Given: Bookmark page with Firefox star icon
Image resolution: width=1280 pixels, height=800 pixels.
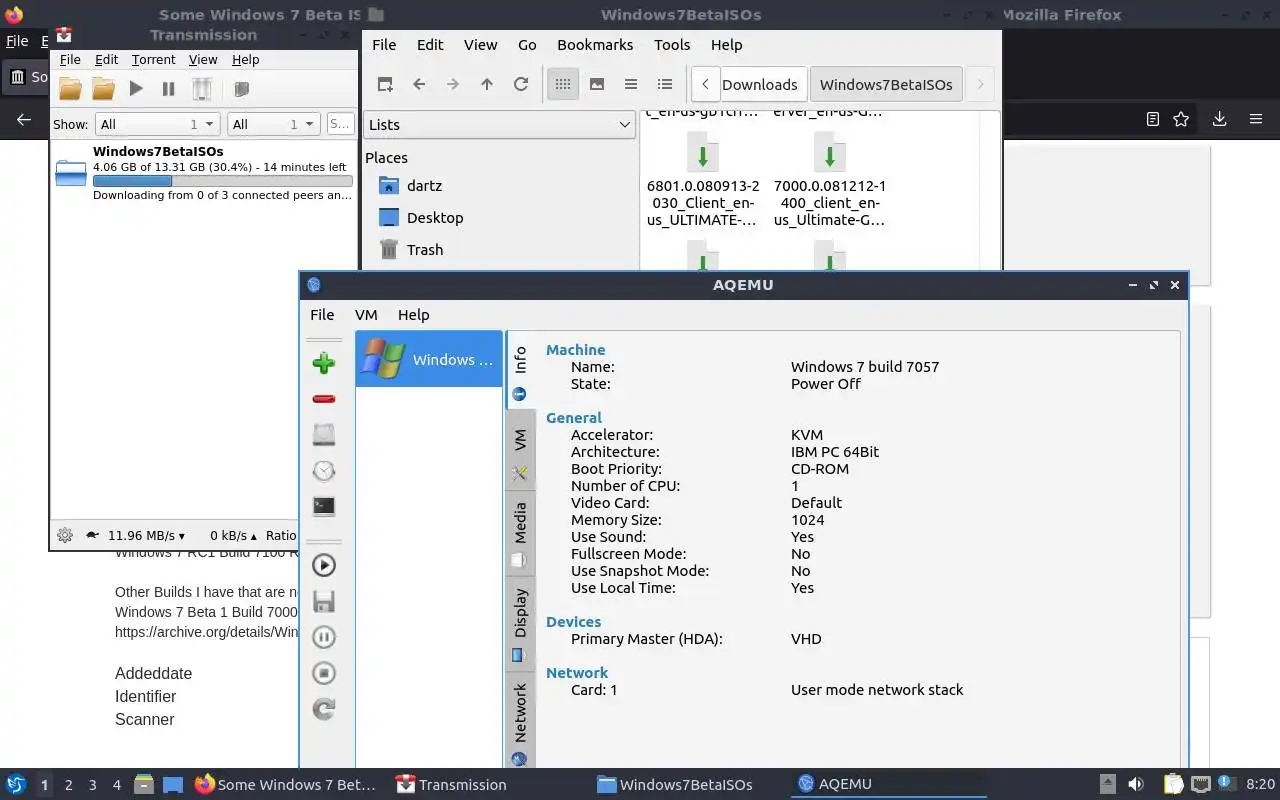Looking at the screenshot, I should click(x=1181, y=119).
